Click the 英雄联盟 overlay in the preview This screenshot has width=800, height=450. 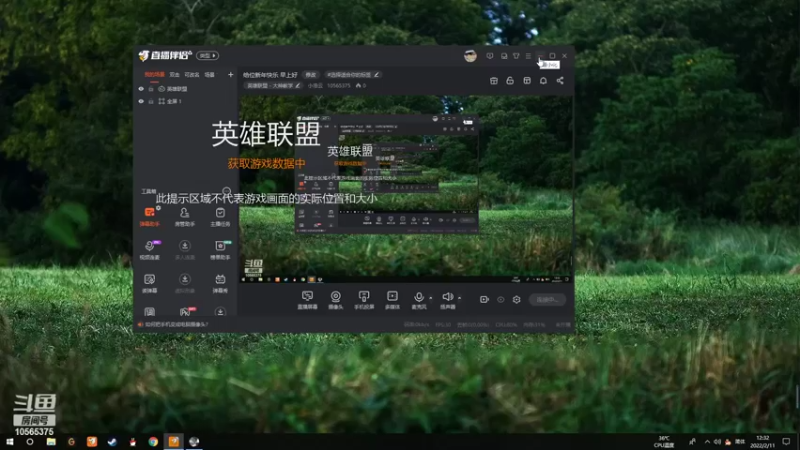tap(266, 134)
